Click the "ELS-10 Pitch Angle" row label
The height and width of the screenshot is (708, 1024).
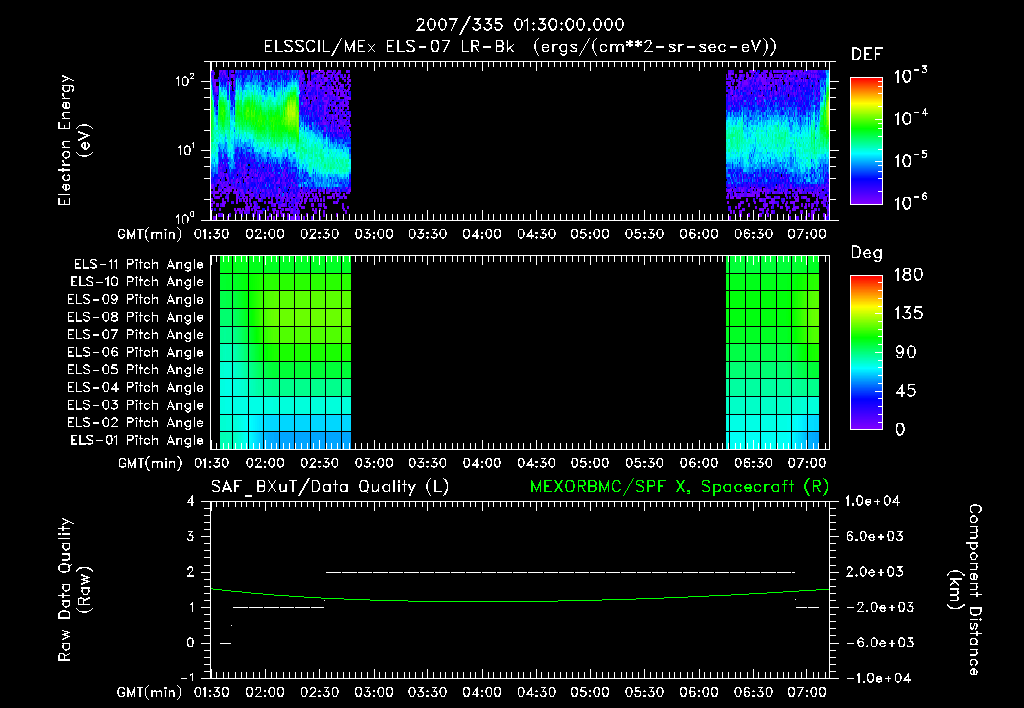tap(137, 283)
